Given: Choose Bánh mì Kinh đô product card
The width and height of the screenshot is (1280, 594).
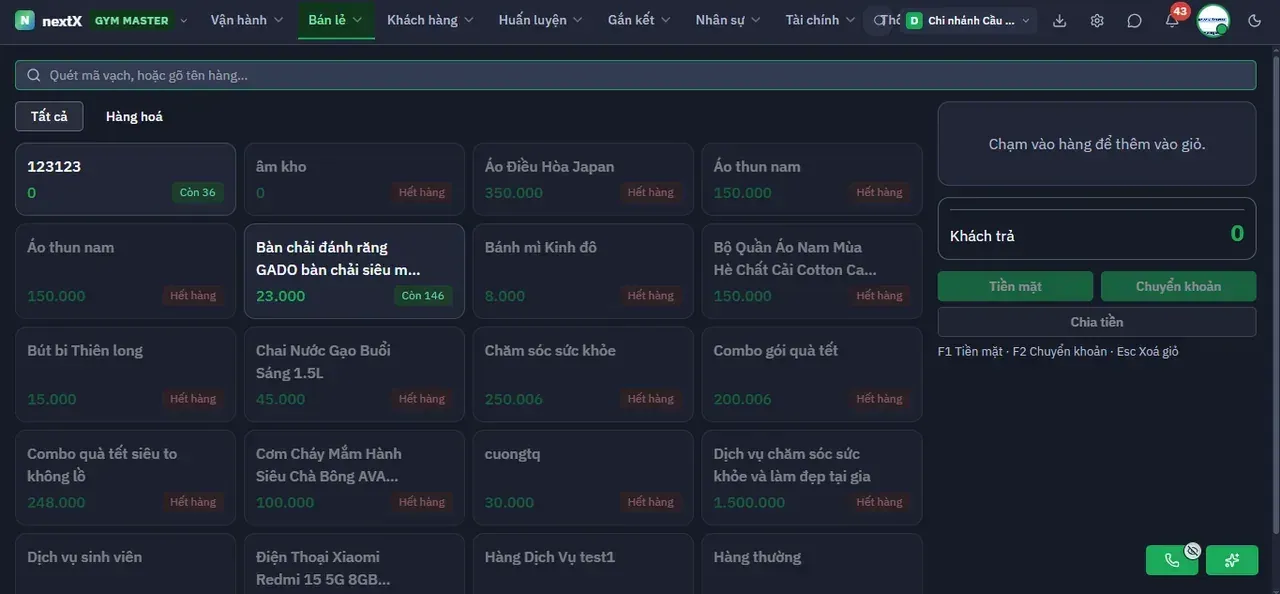Looking at the screenshot, I should 583,271.
